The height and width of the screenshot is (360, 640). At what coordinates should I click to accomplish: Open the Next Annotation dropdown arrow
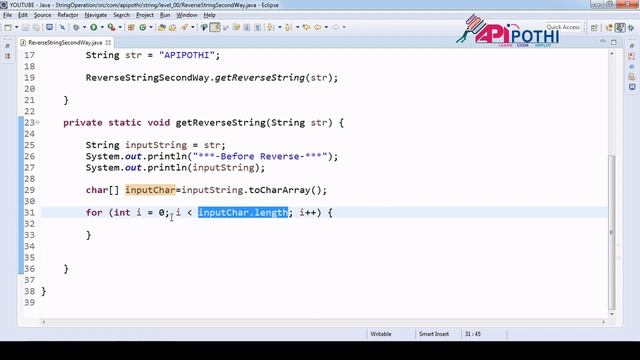point(280,27)
